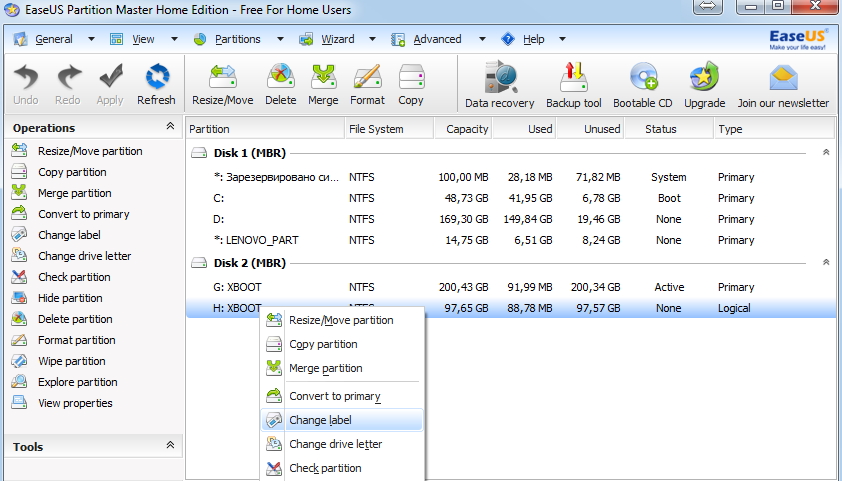Choose Convert to primary in context menu
Viewport: 842px width, 481px height.
pos(342,396)
